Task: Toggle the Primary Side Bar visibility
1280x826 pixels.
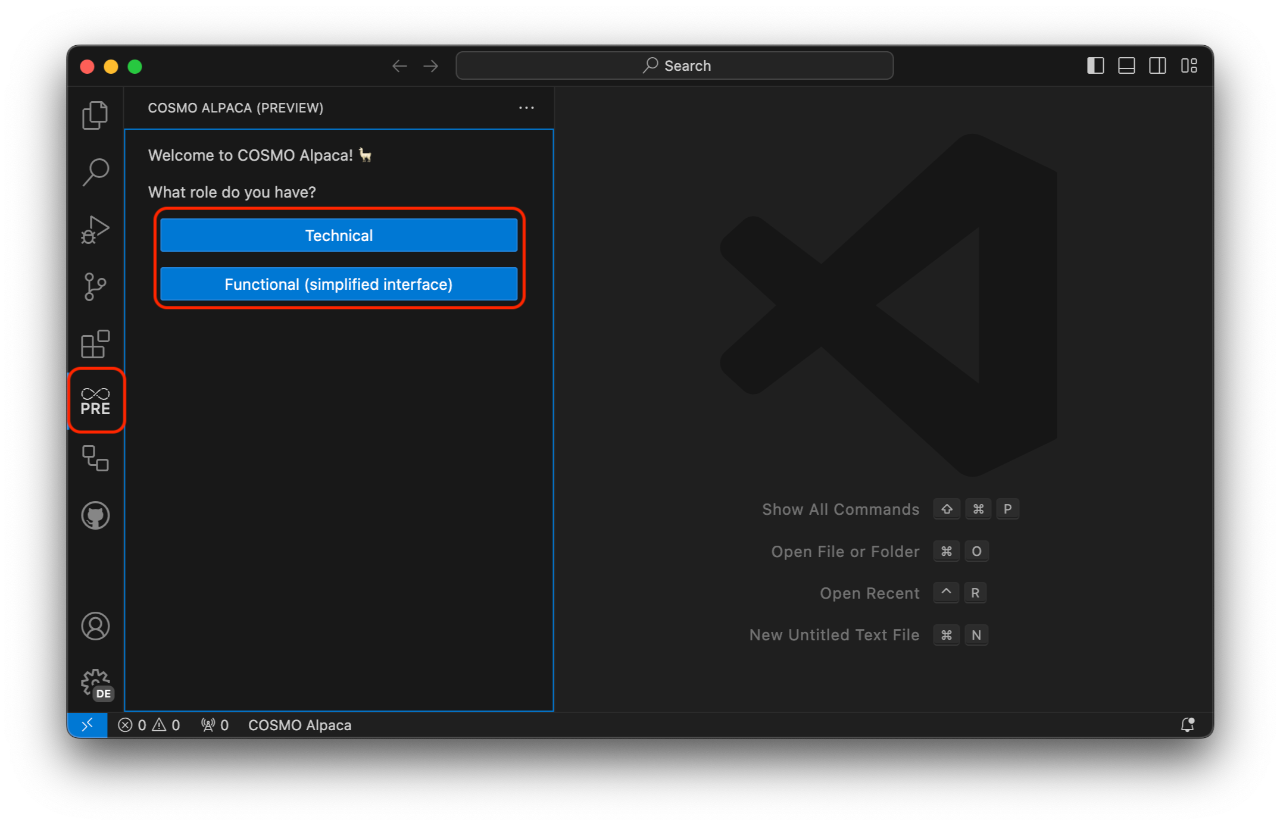Action: (x=1095, y=65)
